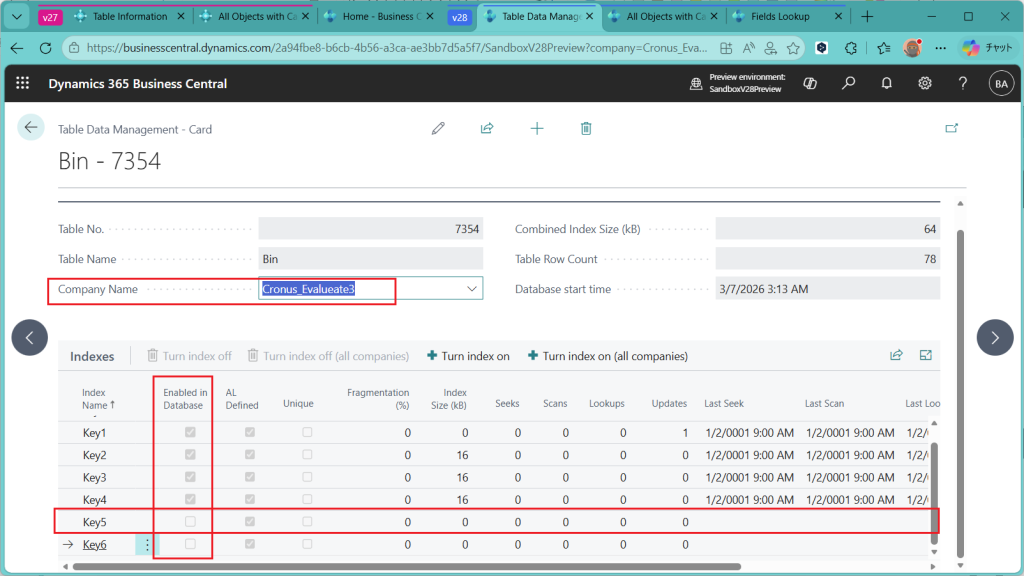Click the plus icon to create new record
1024x576 pixels.
(x=537, y=128)
